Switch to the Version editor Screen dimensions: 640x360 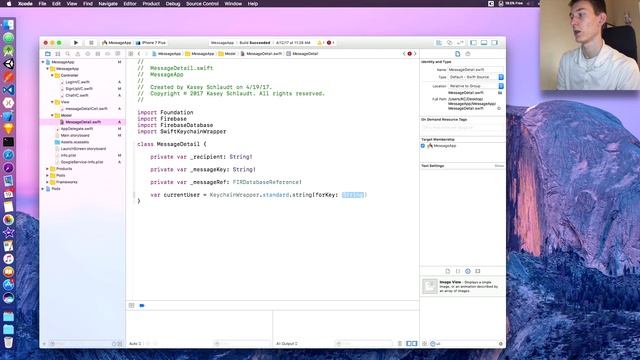coord(460,43)
